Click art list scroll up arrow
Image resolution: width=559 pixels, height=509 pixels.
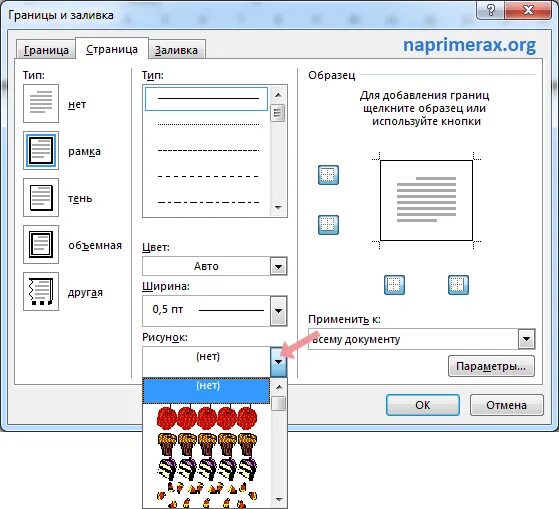[279, 387]
